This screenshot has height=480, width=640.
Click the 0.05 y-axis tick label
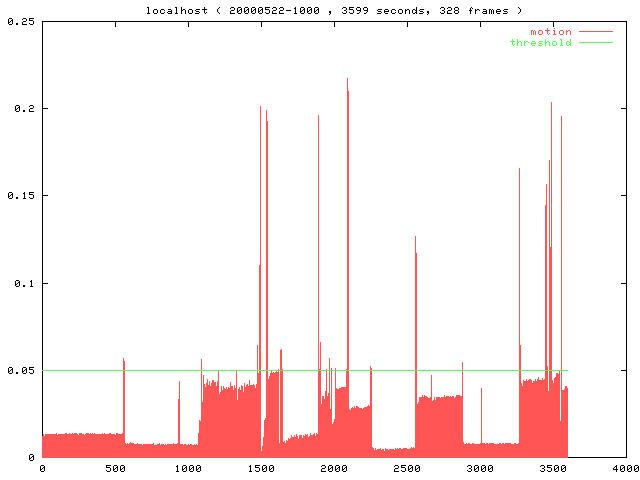[21, 370]
